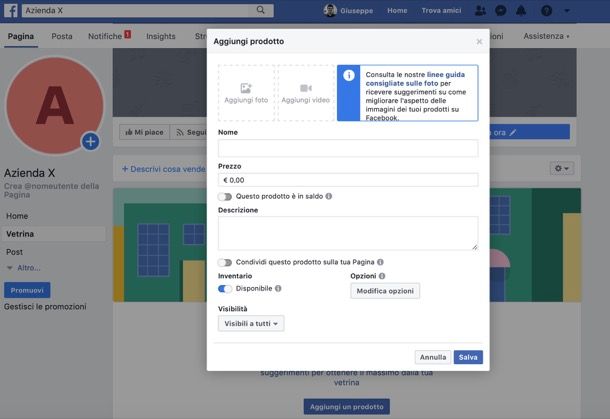Click info icon next to Disponibile
This screenshot has height=419, width=610.
(278, 288)
